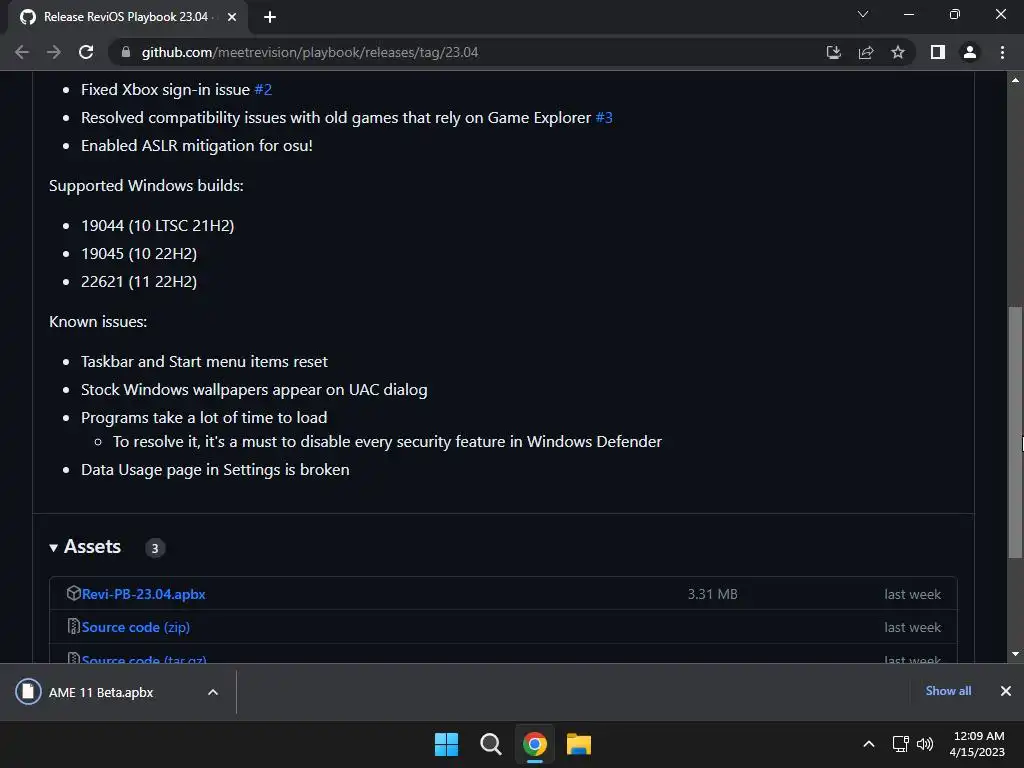The height and width of the screenshot is (768, 1024).
Task: Open a new tab with plus button
Action: click(x=270, y=17)
